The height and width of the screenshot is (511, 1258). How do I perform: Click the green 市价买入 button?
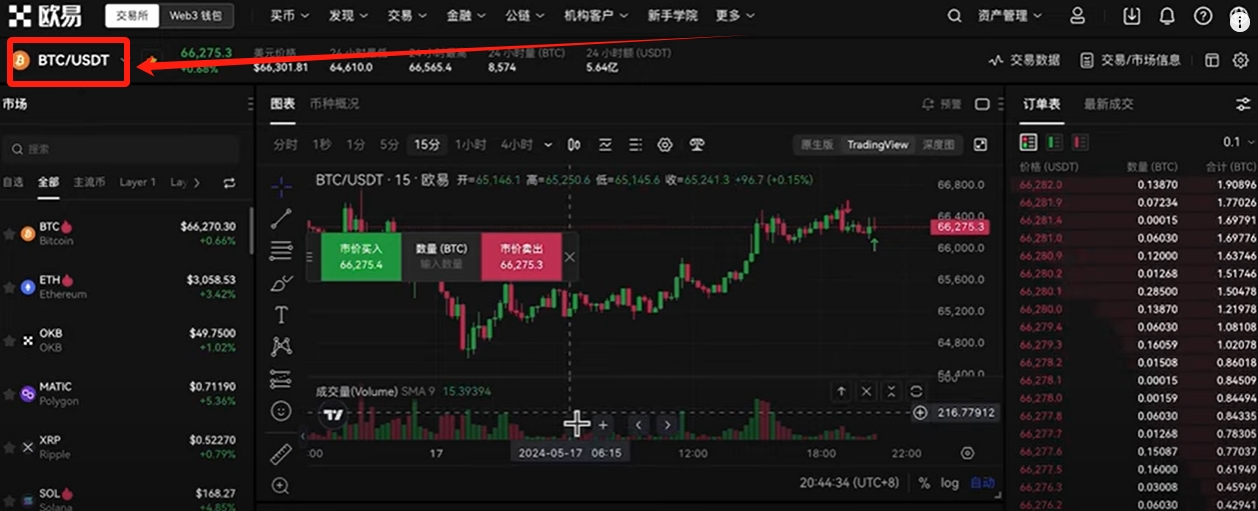[x=361, y=256]
